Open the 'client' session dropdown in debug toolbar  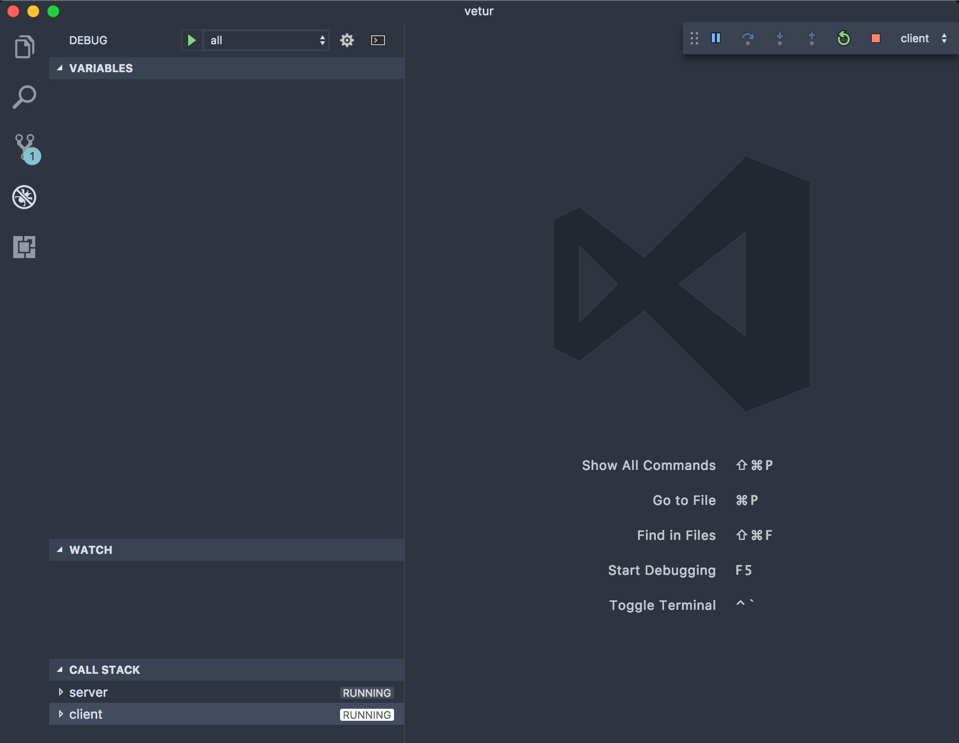click(x=924, y=39)
